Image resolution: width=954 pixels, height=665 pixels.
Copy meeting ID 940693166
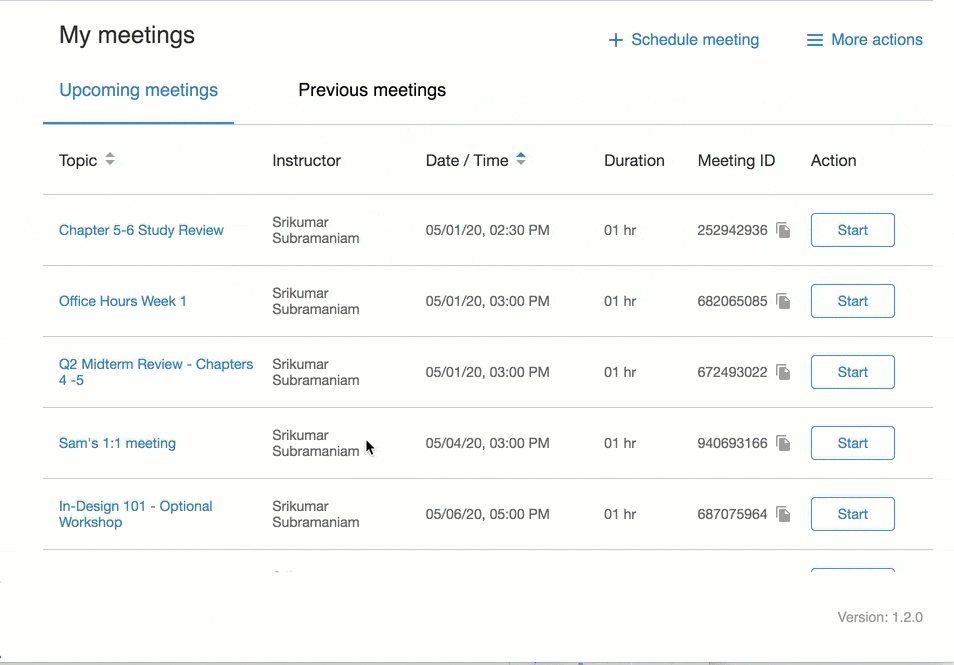point(784,444)
